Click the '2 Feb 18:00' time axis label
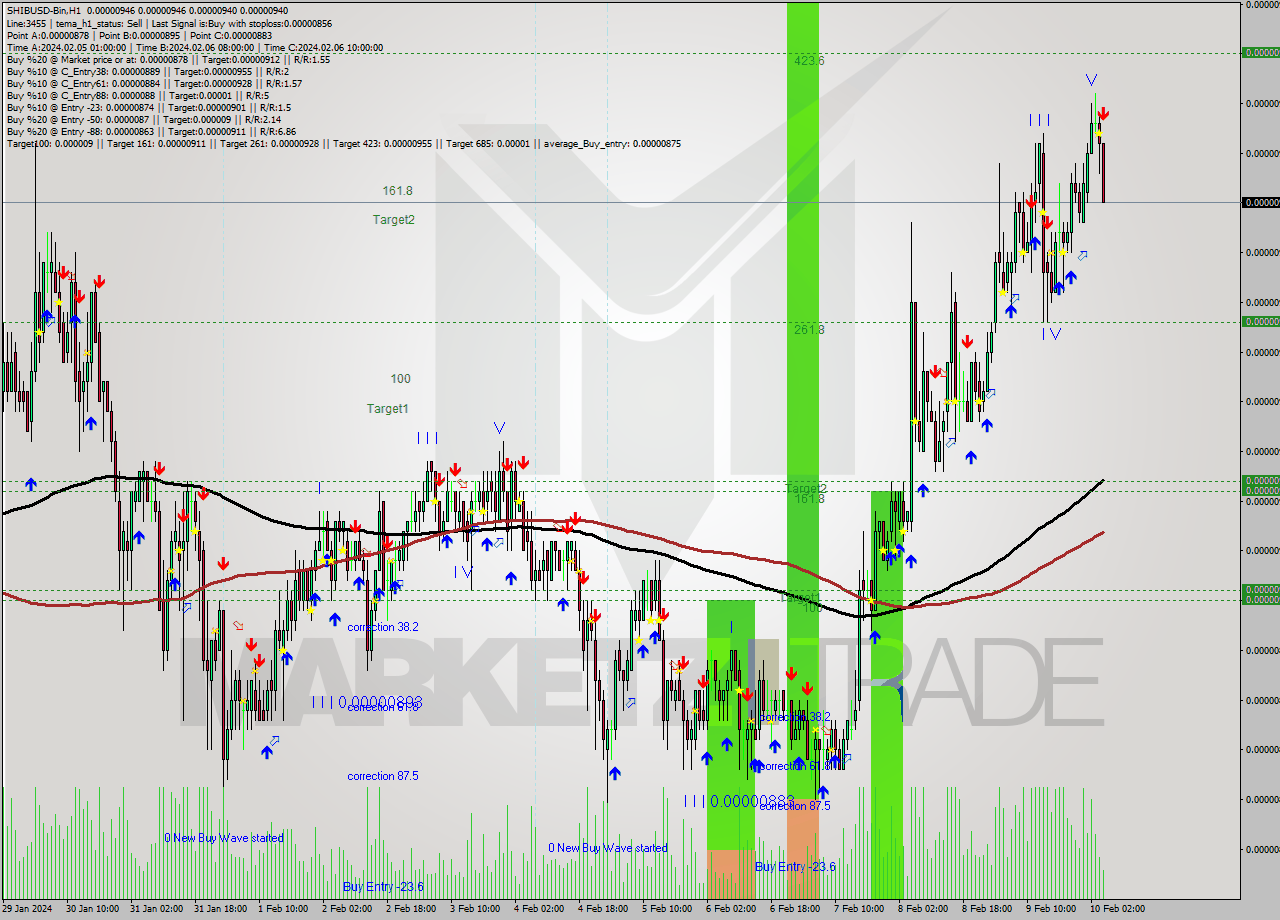Image resolution: width=1280 pixels, height=920 pixels. (411, 909)
